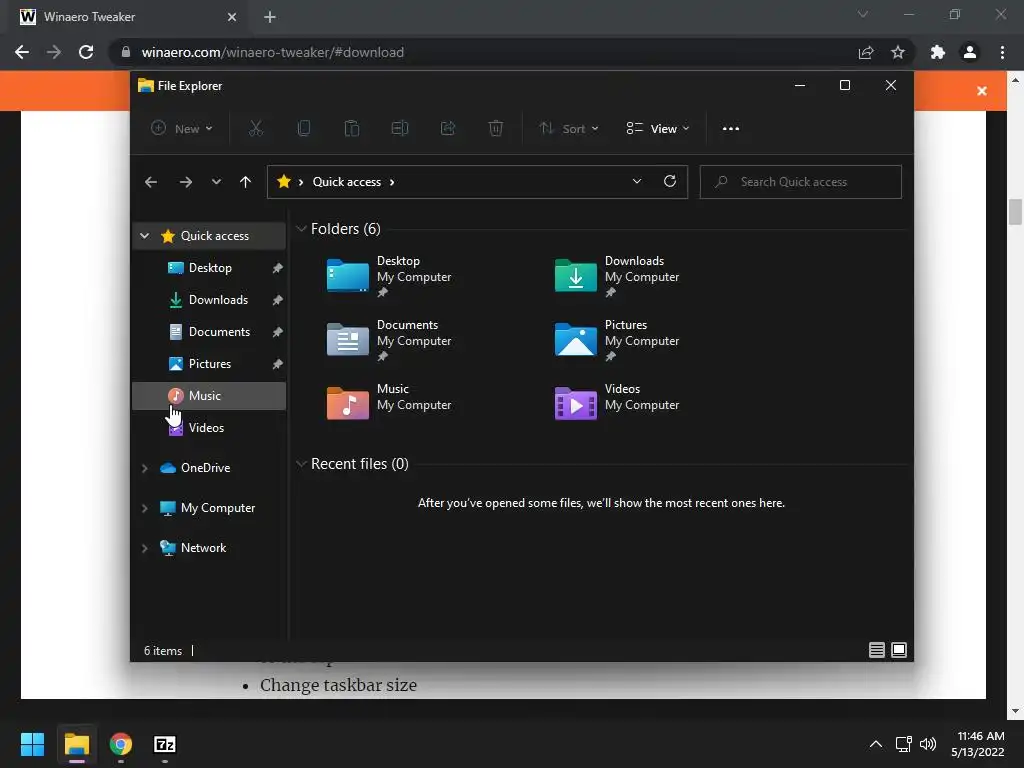Open the Sort dropdown menu
Screen dimensions: 1024x768
coord(569,129)
